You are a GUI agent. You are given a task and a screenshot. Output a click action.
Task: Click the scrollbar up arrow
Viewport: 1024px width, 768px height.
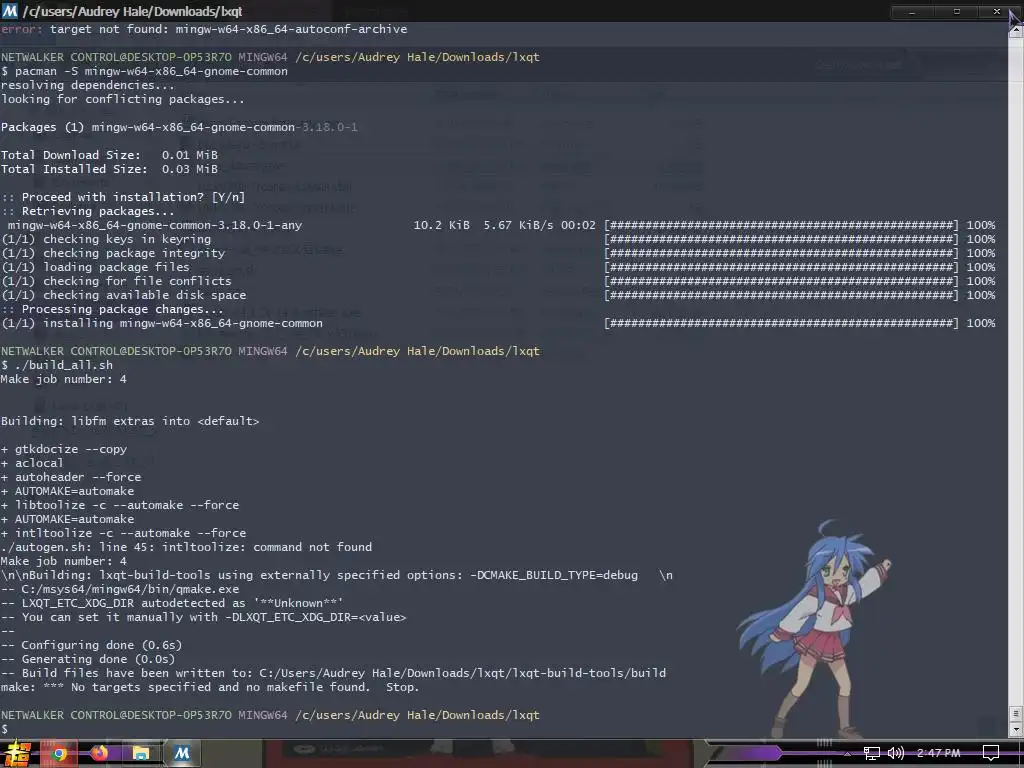(x=1016, y=30)
